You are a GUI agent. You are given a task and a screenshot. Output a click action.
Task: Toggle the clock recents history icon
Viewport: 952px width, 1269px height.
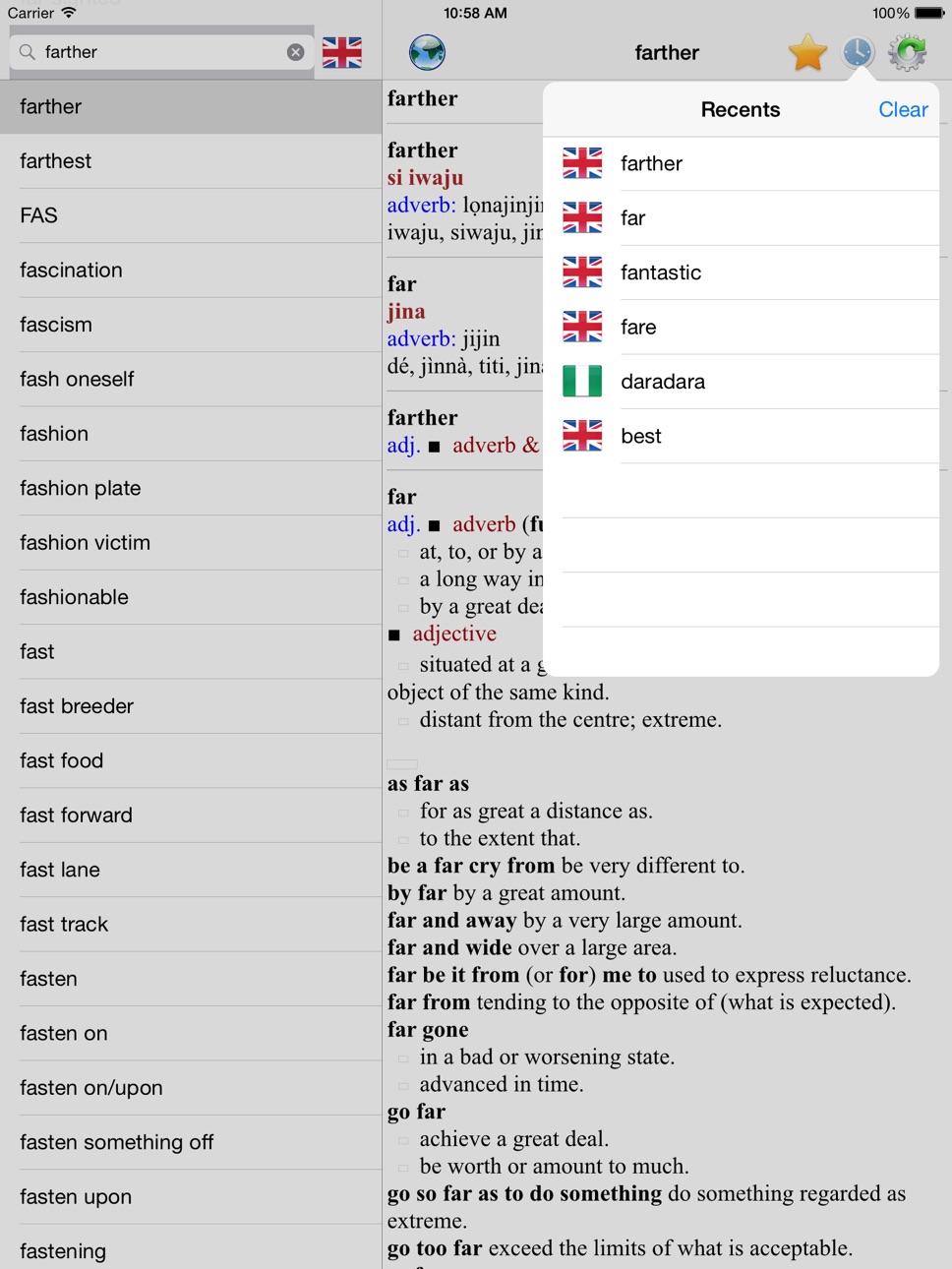pos(858,52)
